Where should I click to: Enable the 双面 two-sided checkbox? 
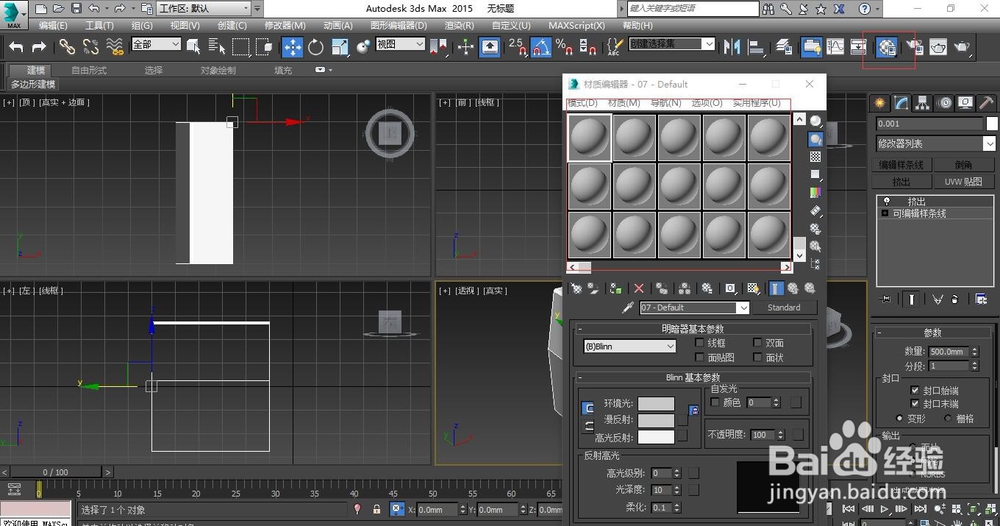pos(757,343)
